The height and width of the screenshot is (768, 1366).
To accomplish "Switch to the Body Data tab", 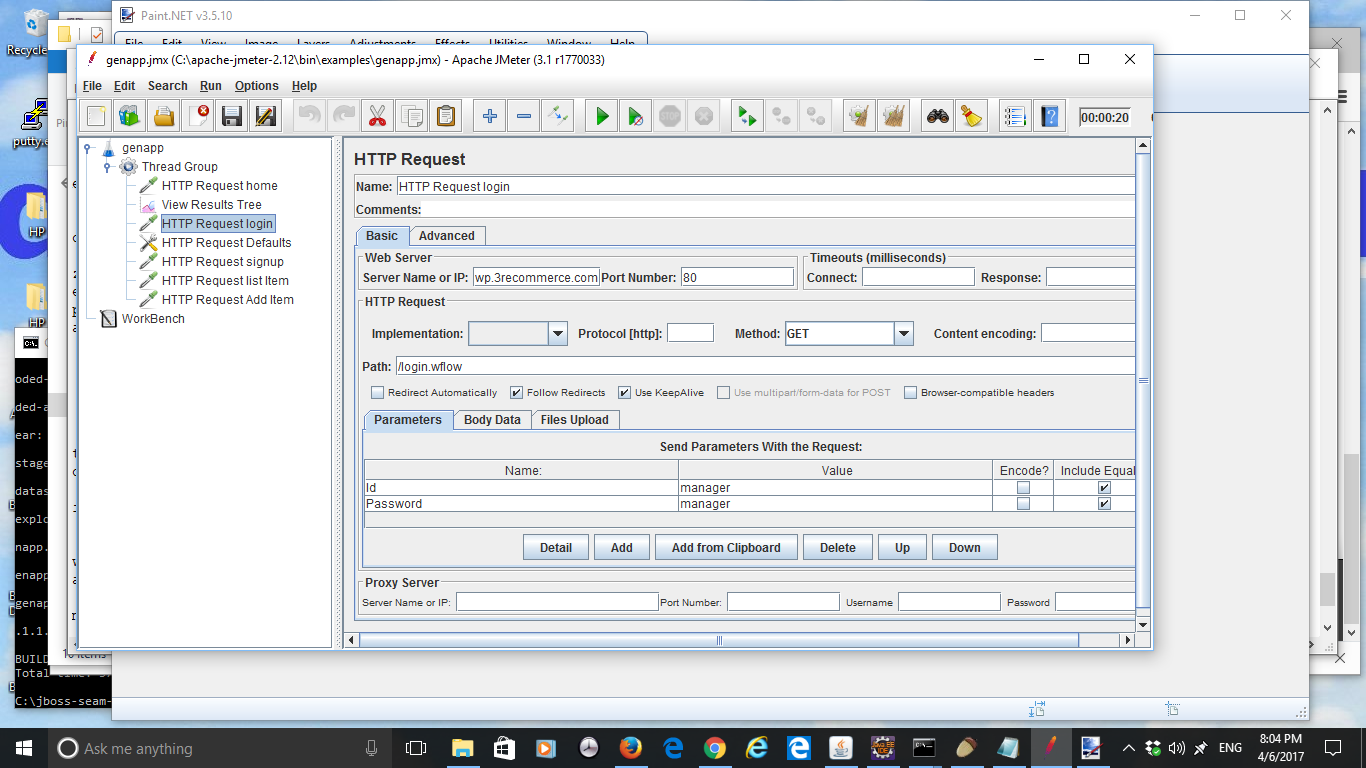I will point(492,420).
